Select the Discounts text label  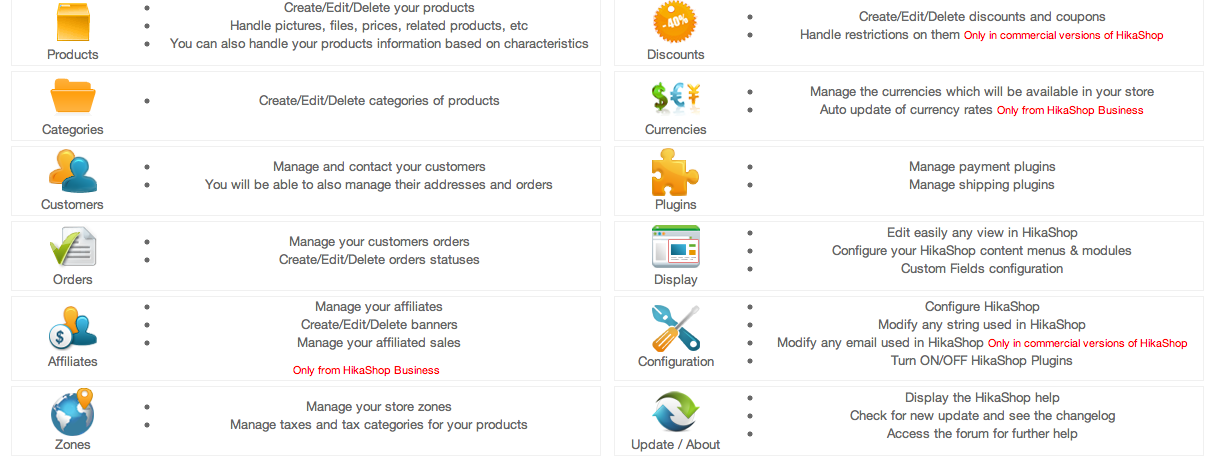[676, 55]
